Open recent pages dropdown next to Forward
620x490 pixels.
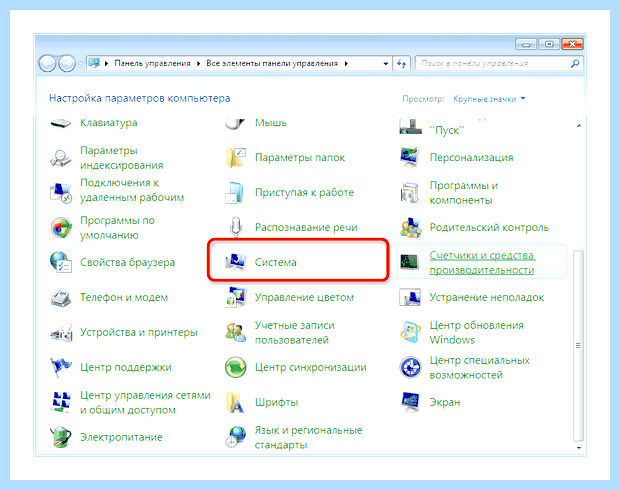81,64
